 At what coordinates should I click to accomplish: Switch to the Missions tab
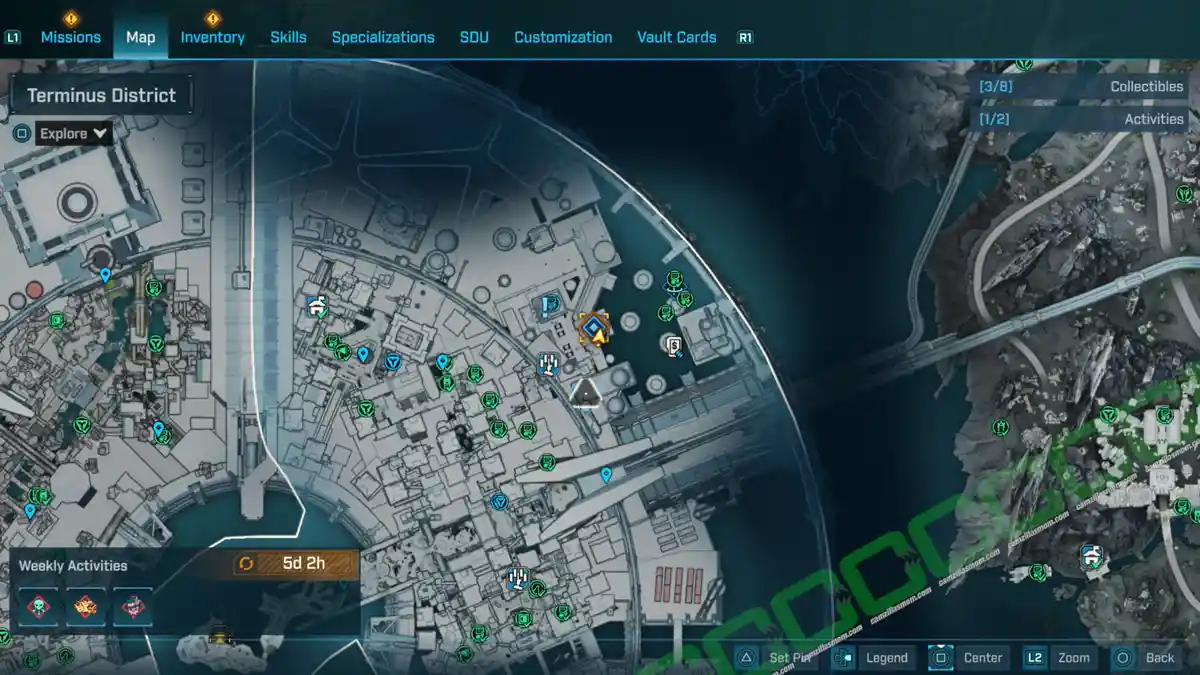[x=70, y=37]
